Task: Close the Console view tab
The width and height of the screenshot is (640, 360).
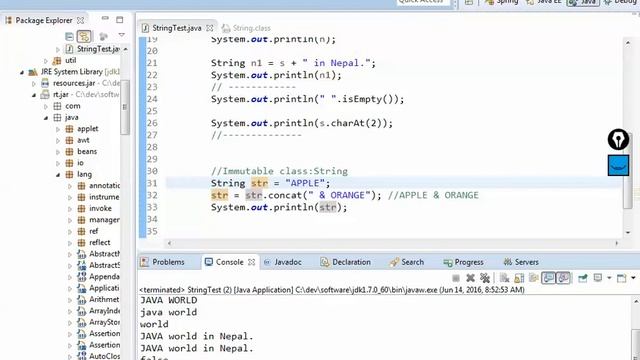Action: click(251, 262)
